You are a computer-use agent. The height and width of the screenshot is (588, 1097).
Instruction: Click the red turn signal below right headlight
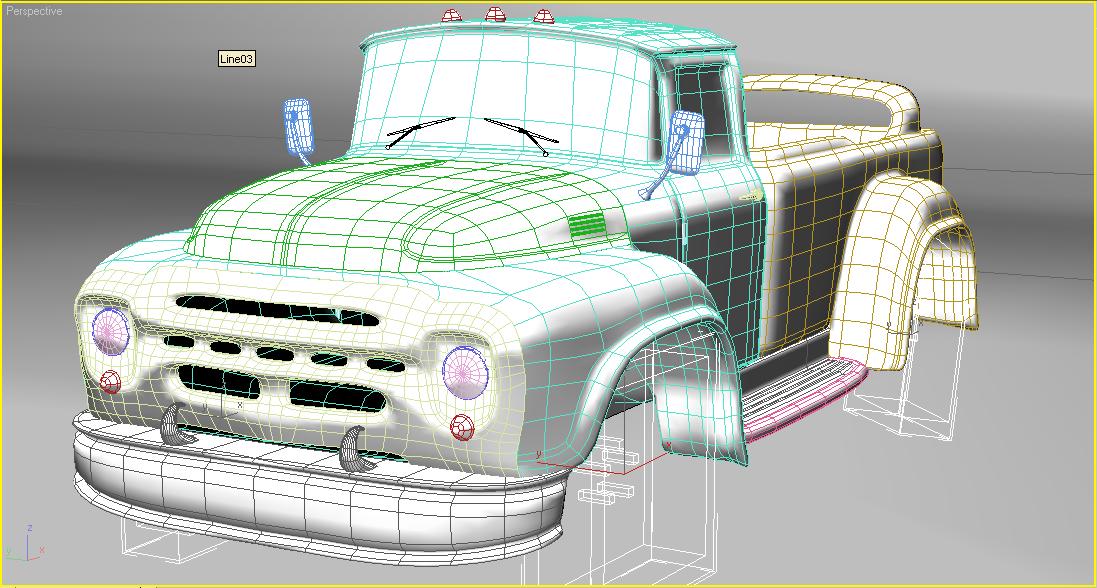(x=461, y=427)
